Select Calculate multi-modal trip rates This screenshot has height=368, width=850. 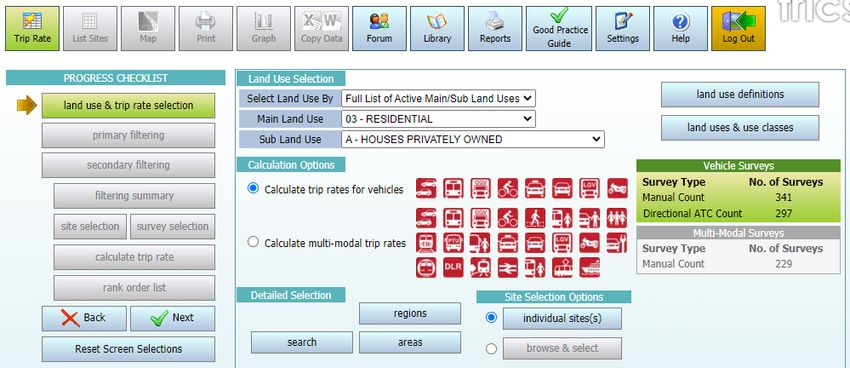pos(253,242)
